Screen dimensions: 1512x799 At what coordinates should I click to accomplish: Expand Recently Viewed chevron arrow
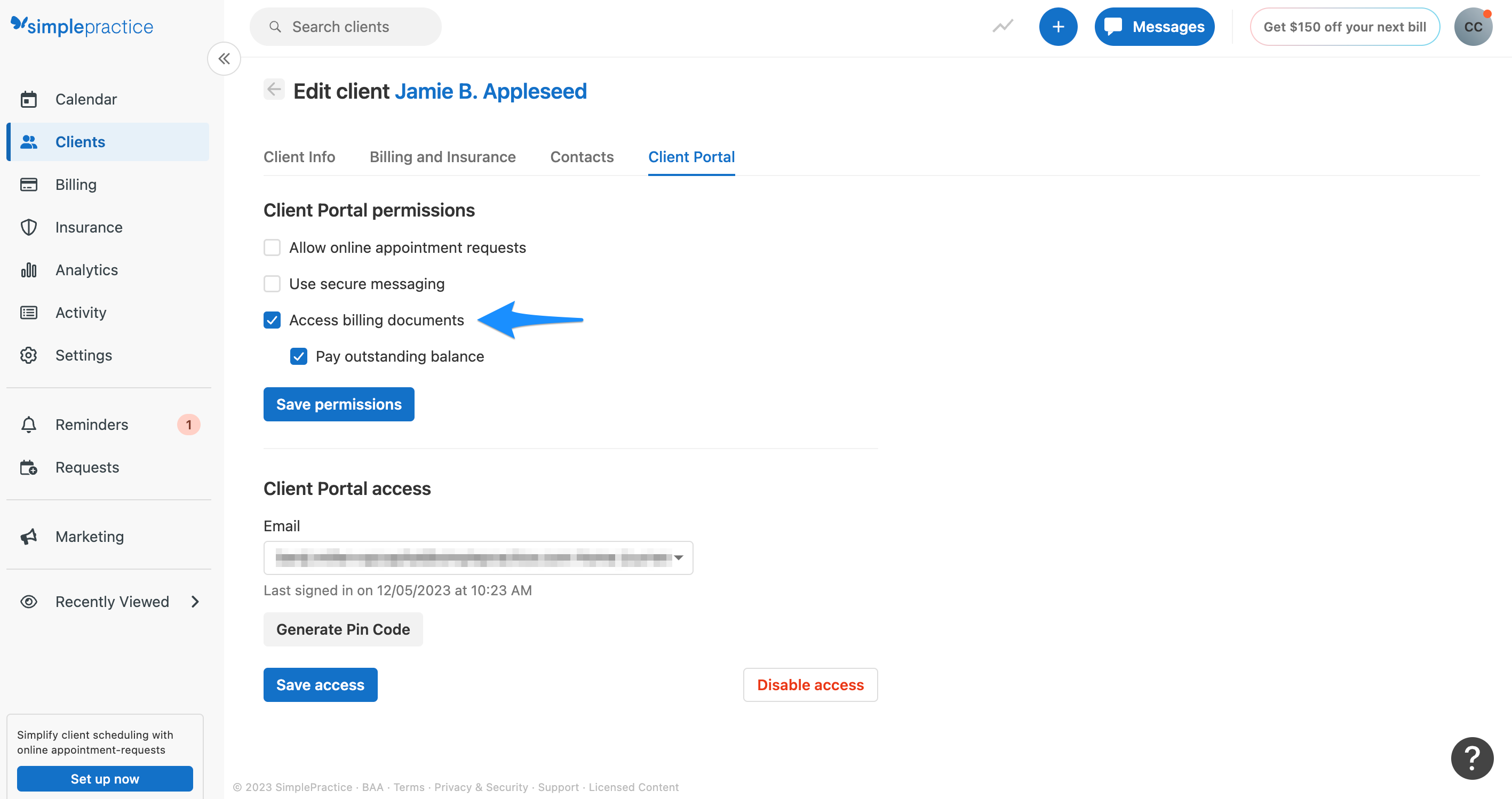click(195, 602)
